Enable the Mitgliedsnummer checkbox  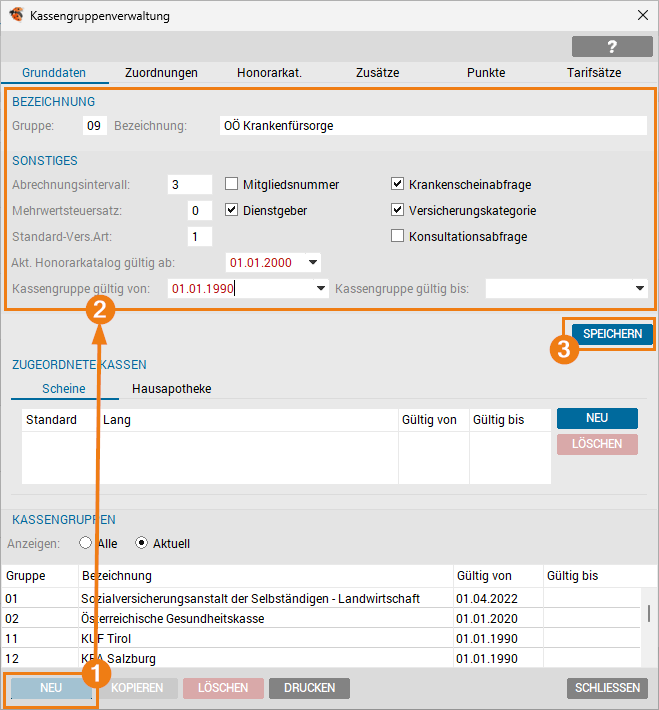[232, 184]
